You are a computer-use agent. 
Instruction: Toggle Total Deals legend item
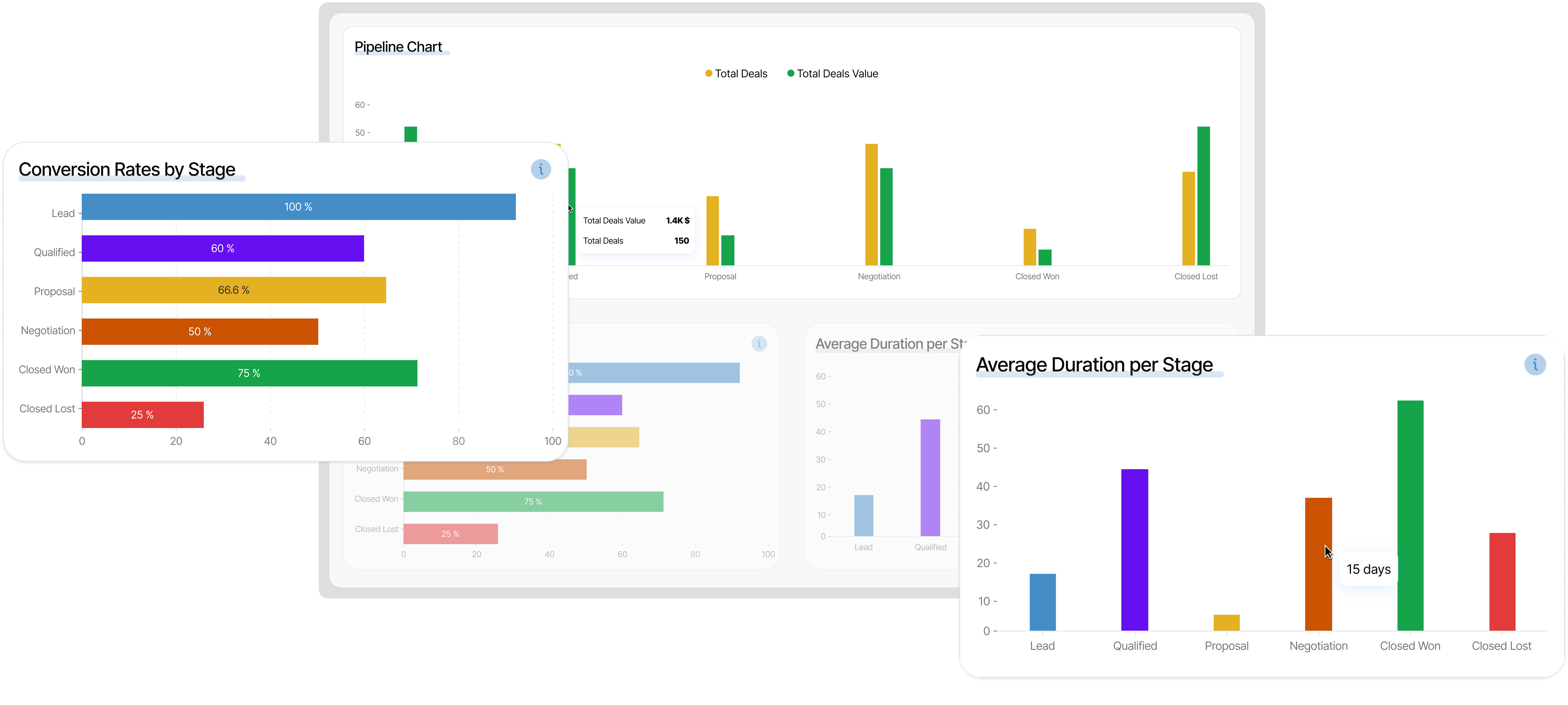[x=736, y=74]
